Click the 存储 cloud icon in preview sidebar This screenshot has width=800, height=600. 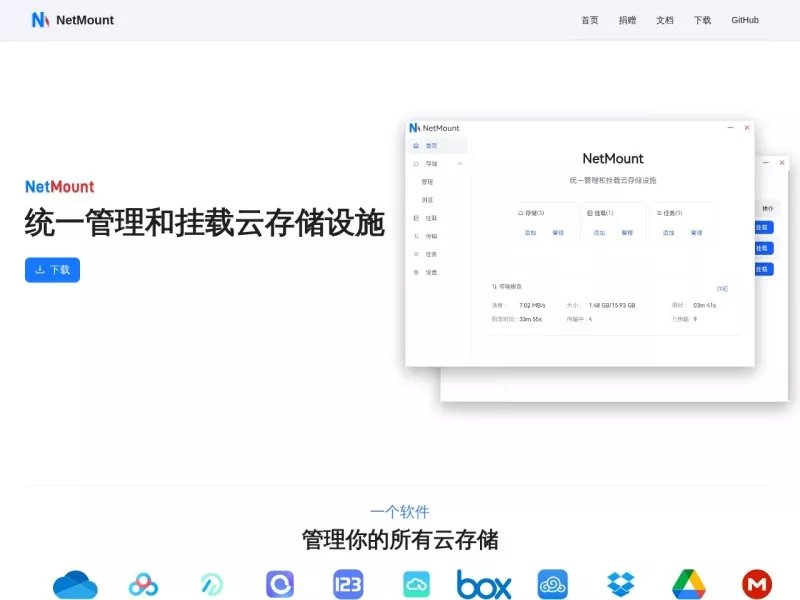416,164
